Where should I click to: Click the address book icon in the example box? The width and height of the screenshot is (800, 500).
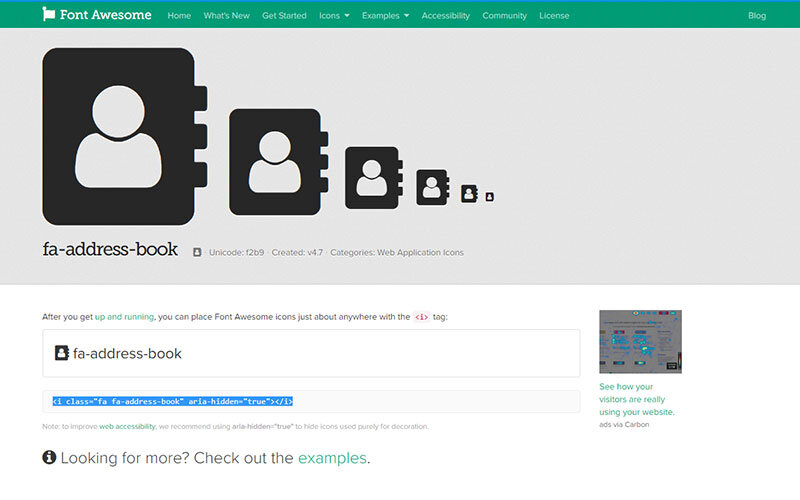[62, 353]
